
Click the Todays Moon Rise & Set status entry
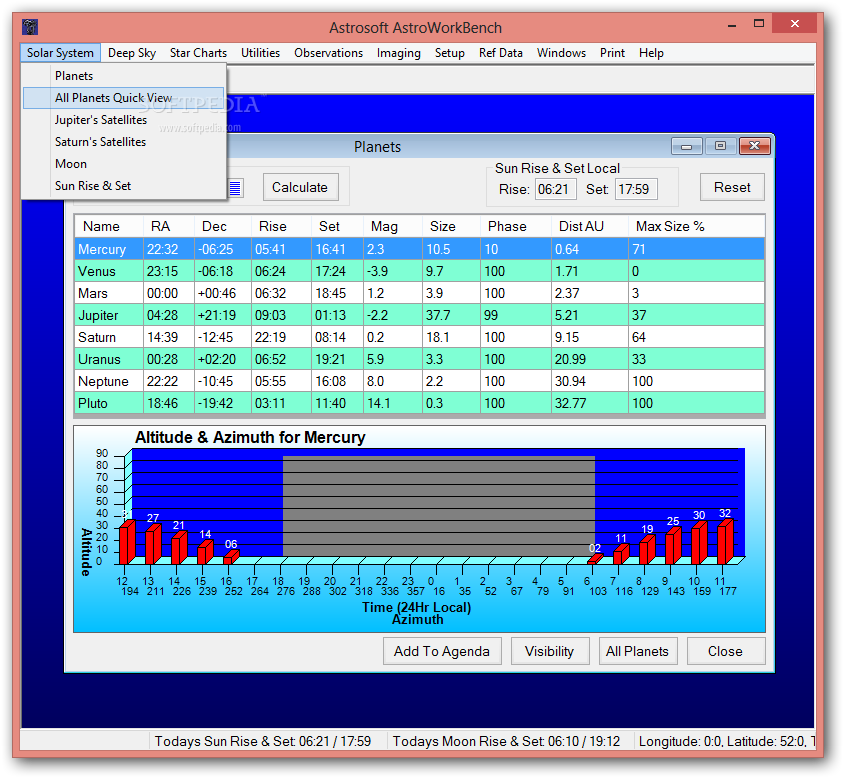coord(507,741)
